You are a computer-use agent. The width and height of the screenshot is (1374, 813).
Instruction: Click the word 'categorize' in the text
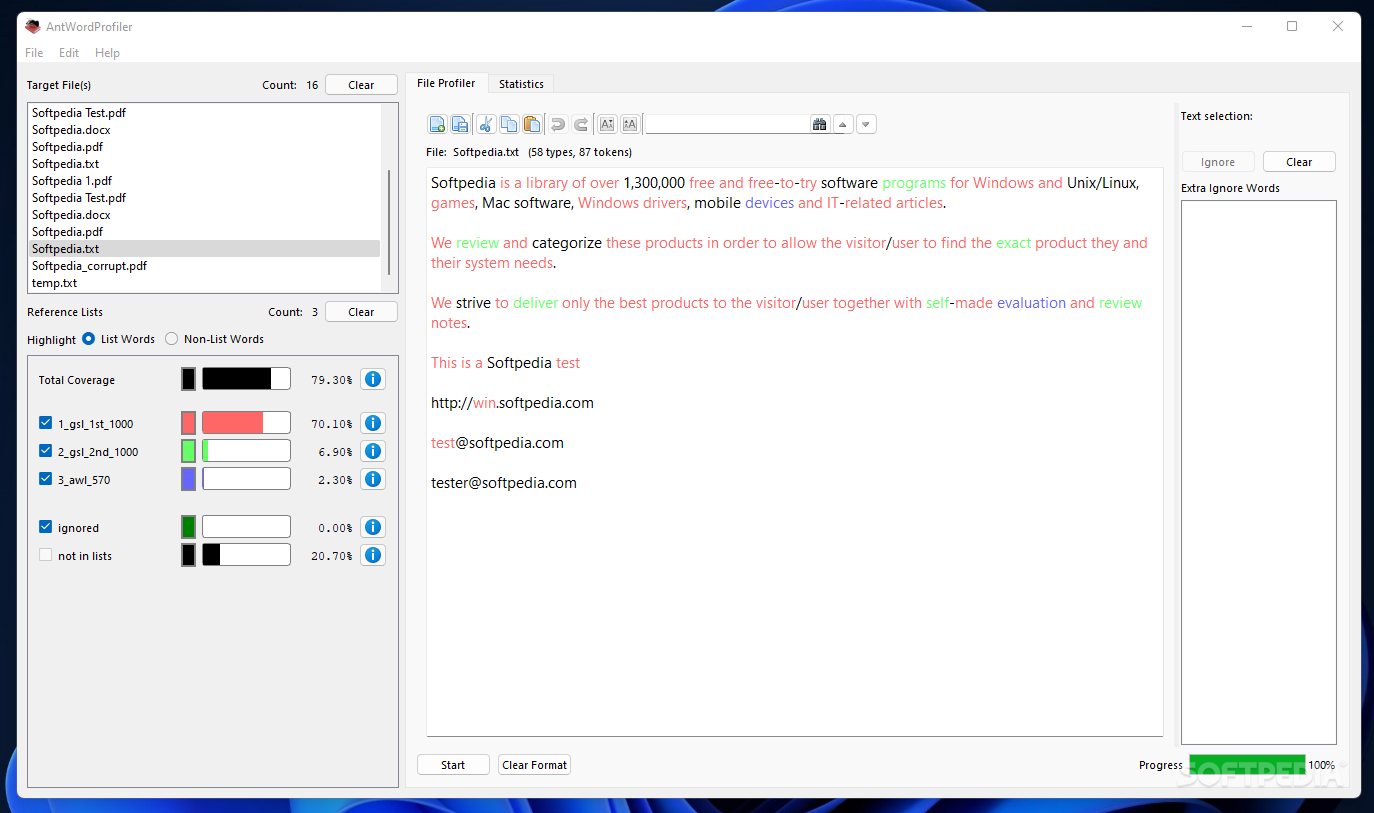pyautogui.click(x=566, y=243)
